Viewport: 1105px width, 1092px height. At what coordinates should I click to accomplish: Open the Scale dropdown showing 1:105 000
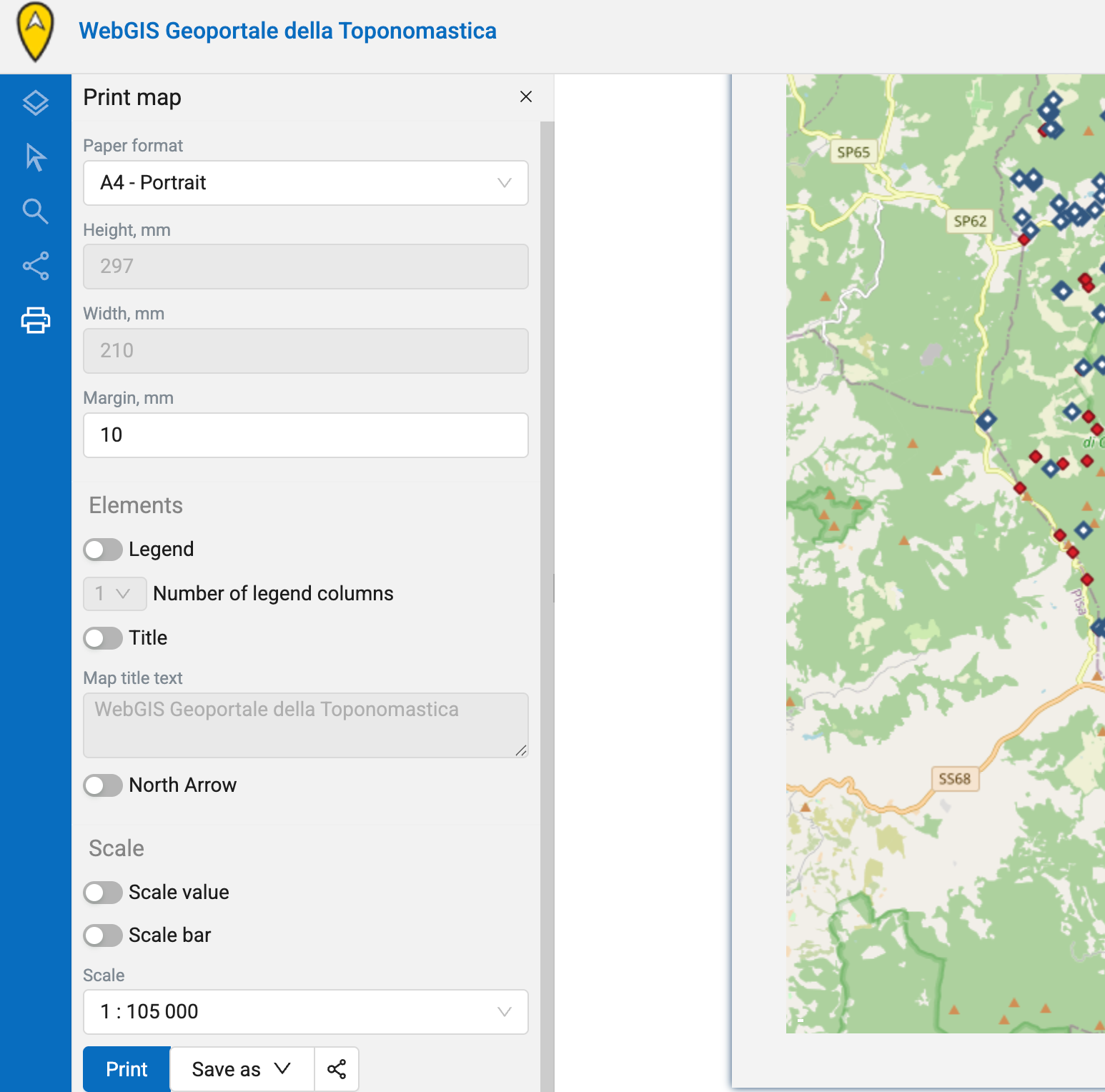[305, 1011]
